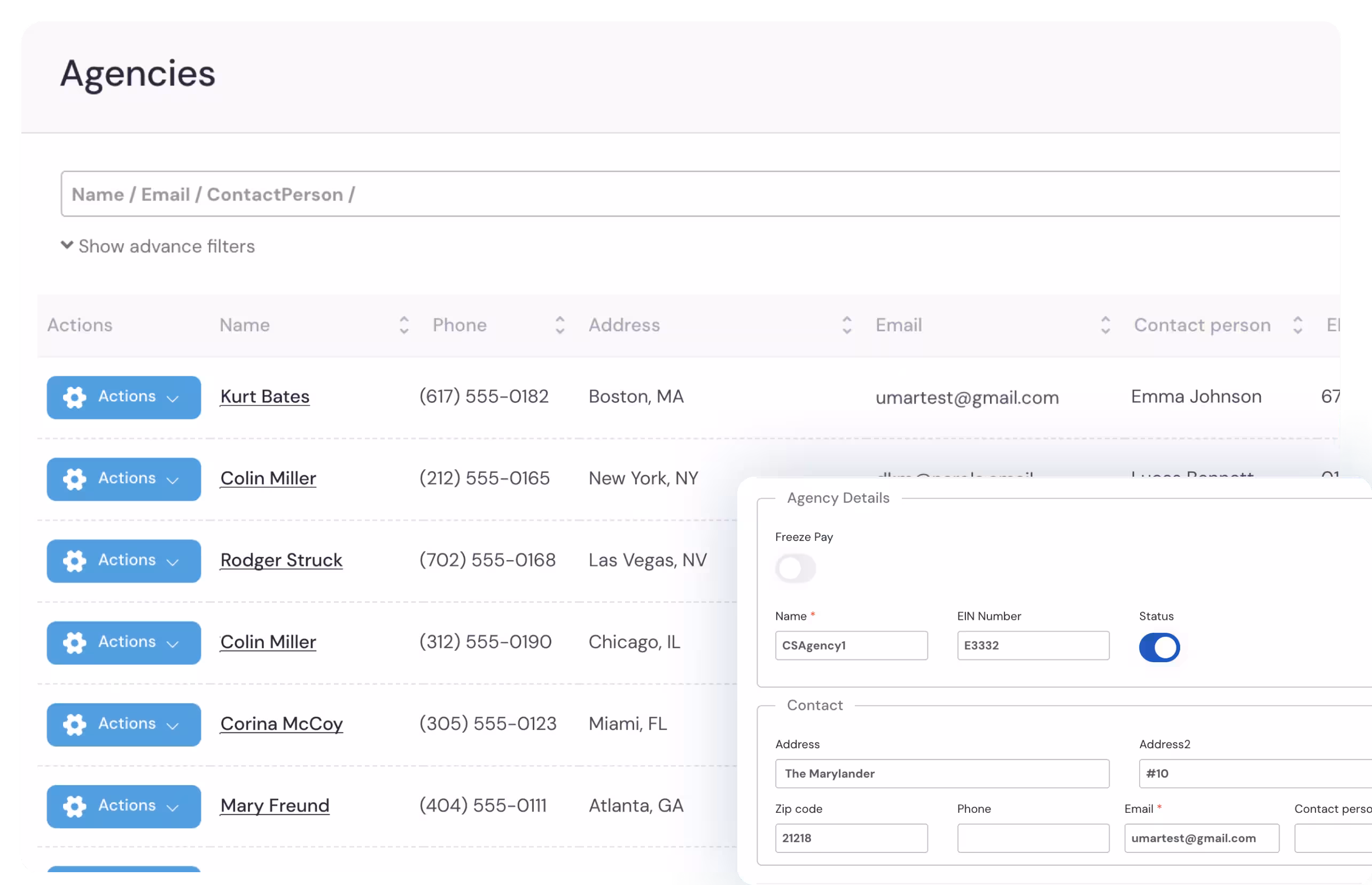Edit Address2 field #10
This screenshot has height=885, width=1372.
(1256, 773)
